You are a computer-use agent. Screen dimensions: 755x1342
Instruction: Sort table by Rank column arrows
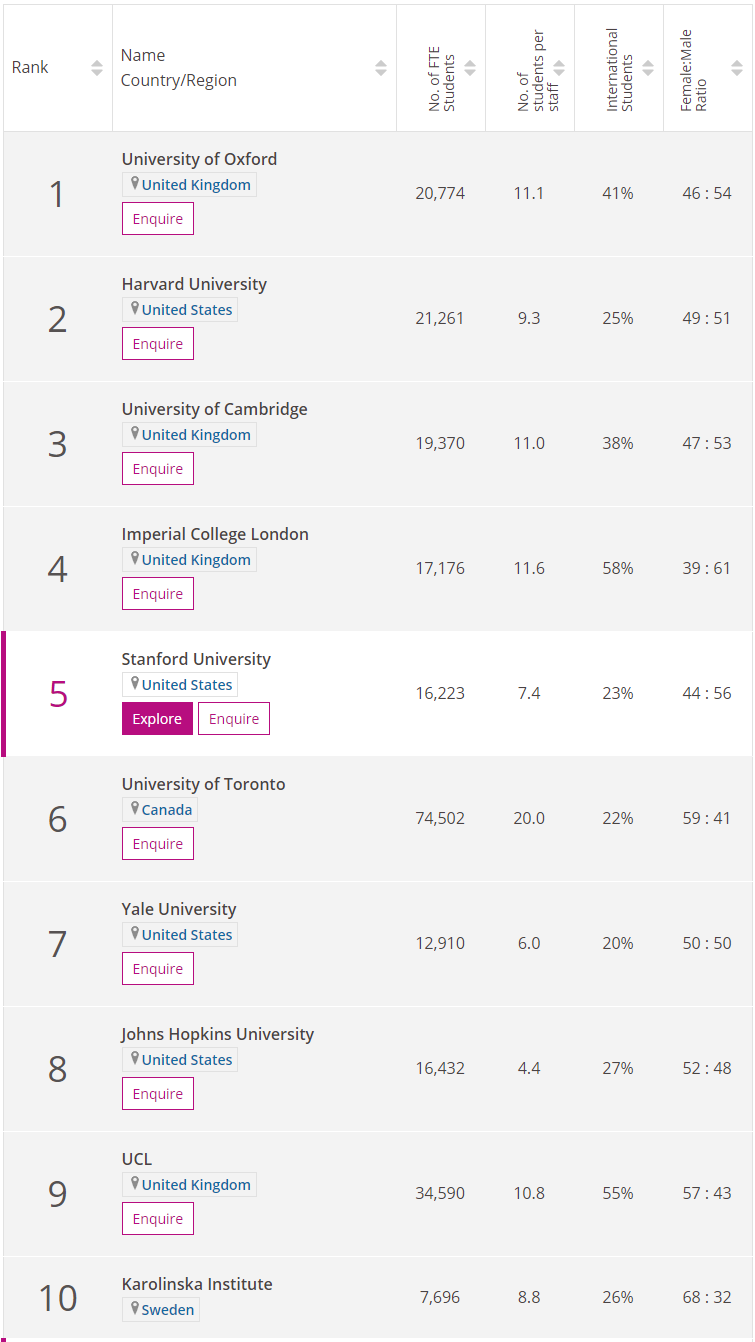[97, 68]
